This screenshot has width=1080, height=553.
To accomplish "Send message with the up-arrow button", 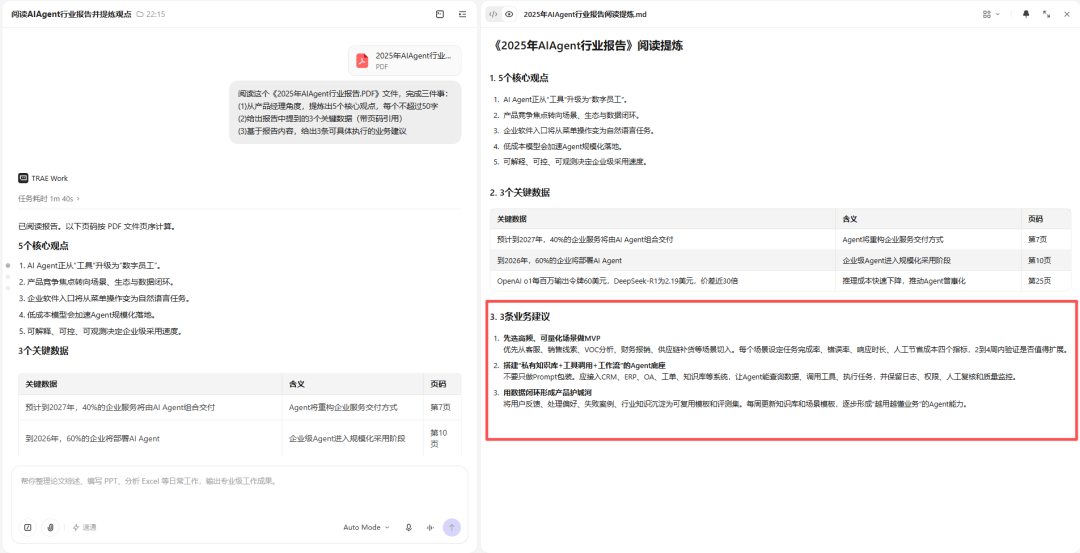I will 452,528.
